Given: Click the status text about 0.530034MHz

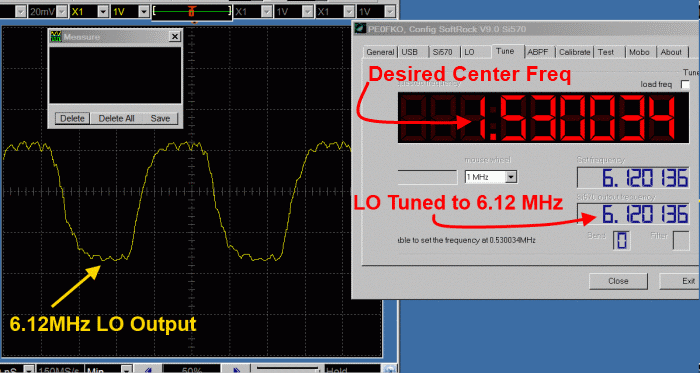Looking at the screenshot, I should tap(467, 240).
